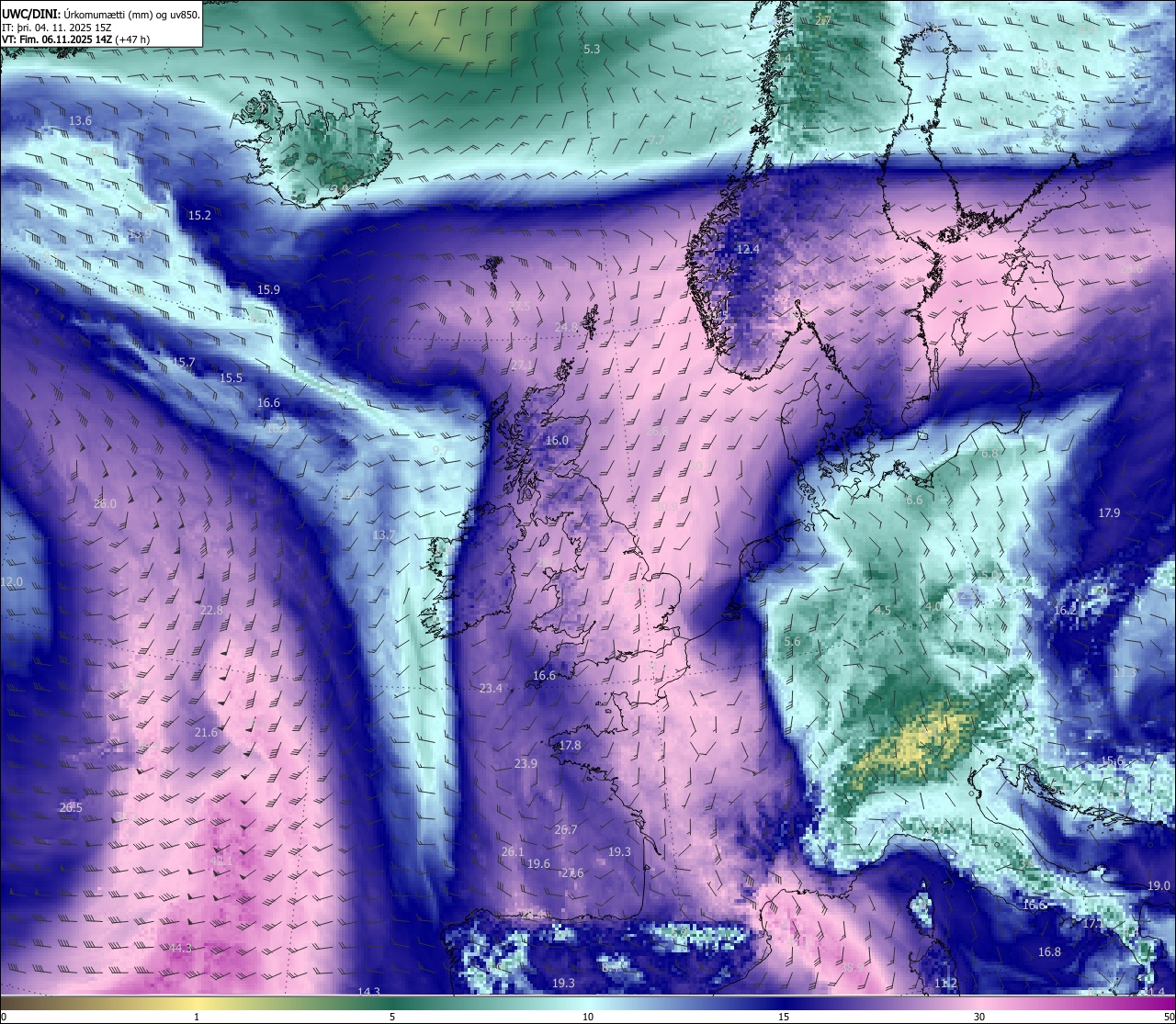Click the 17.9 value label
The width and height of the screenshot is (1176, 1024).
[x=1109, y=513]
